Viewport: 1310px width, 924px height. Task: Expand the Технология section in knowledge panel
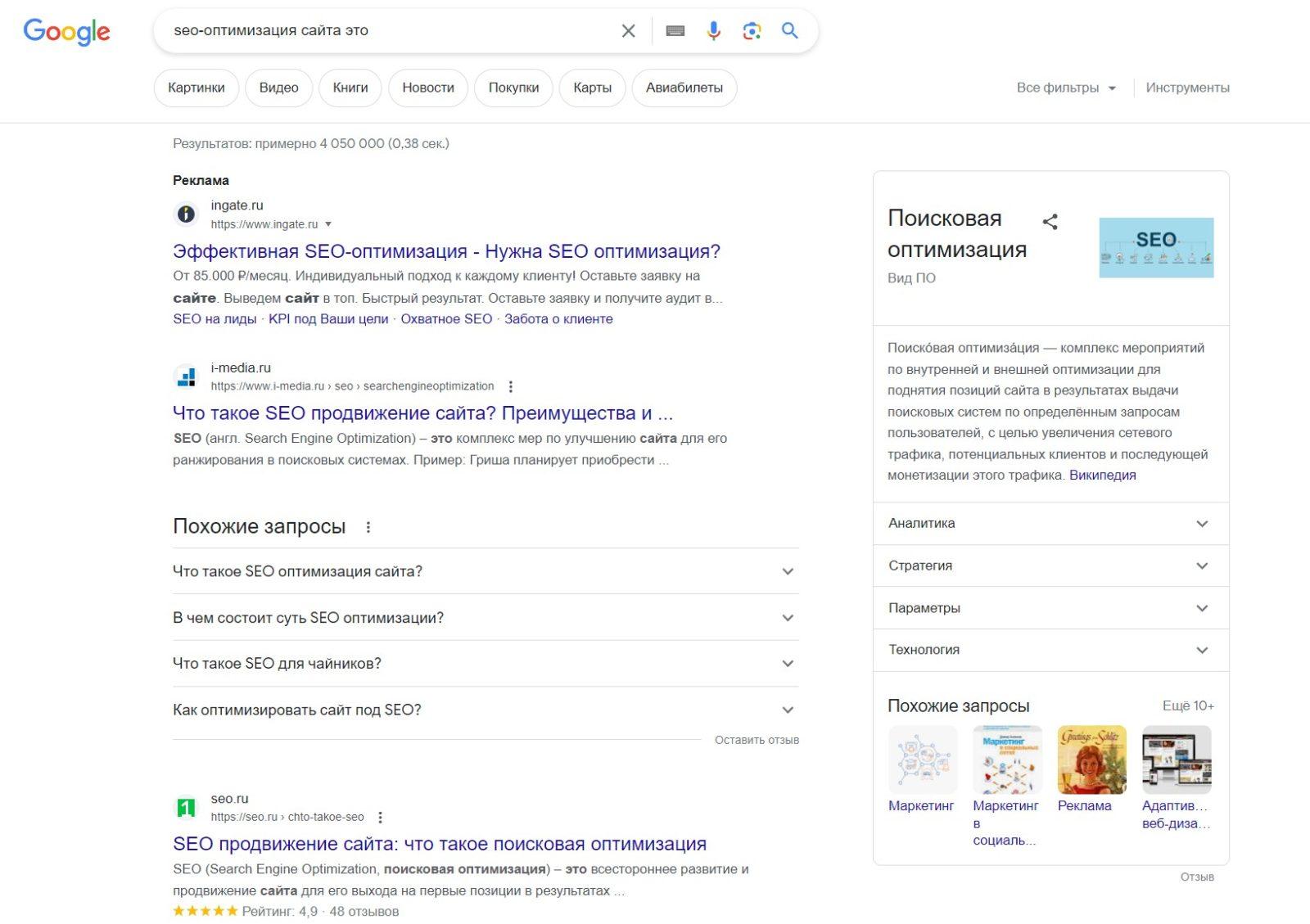(1051, 650)
